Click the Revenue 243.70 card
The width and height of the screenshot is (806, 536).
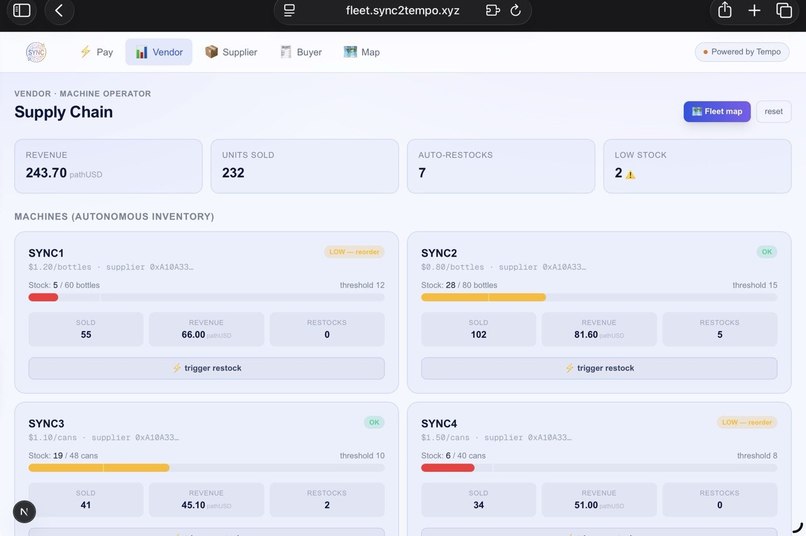pyautogui.click(x=108, y=166)
